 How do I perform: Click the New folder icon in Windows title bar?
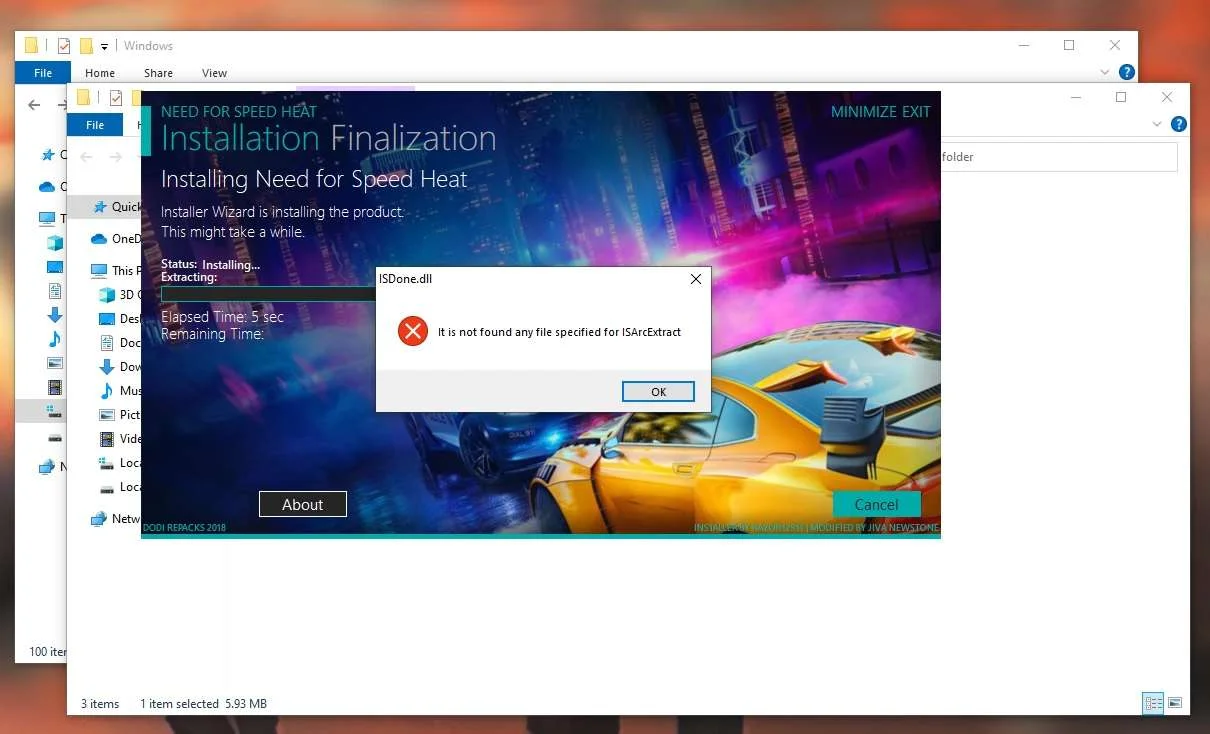pyautogui.click(x=86, y=45)
